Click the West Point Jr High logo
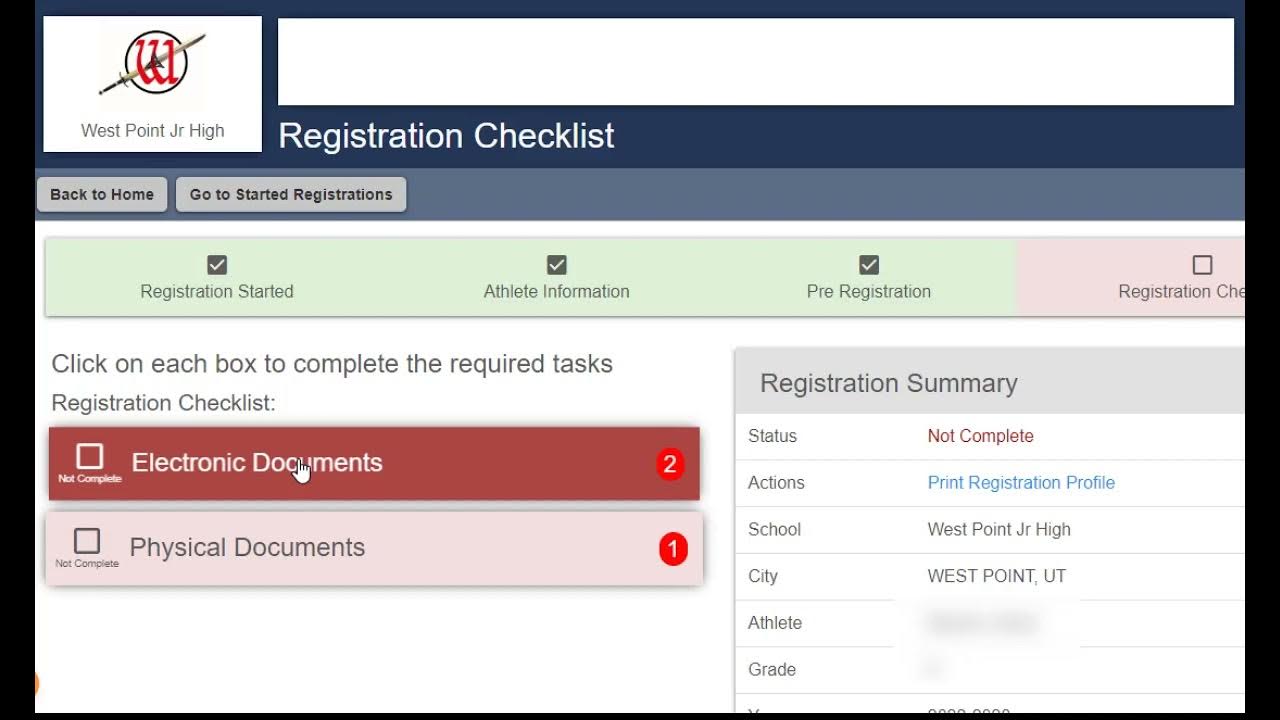1280x720 pixels. pyautogui.click(x=153, y=64)
